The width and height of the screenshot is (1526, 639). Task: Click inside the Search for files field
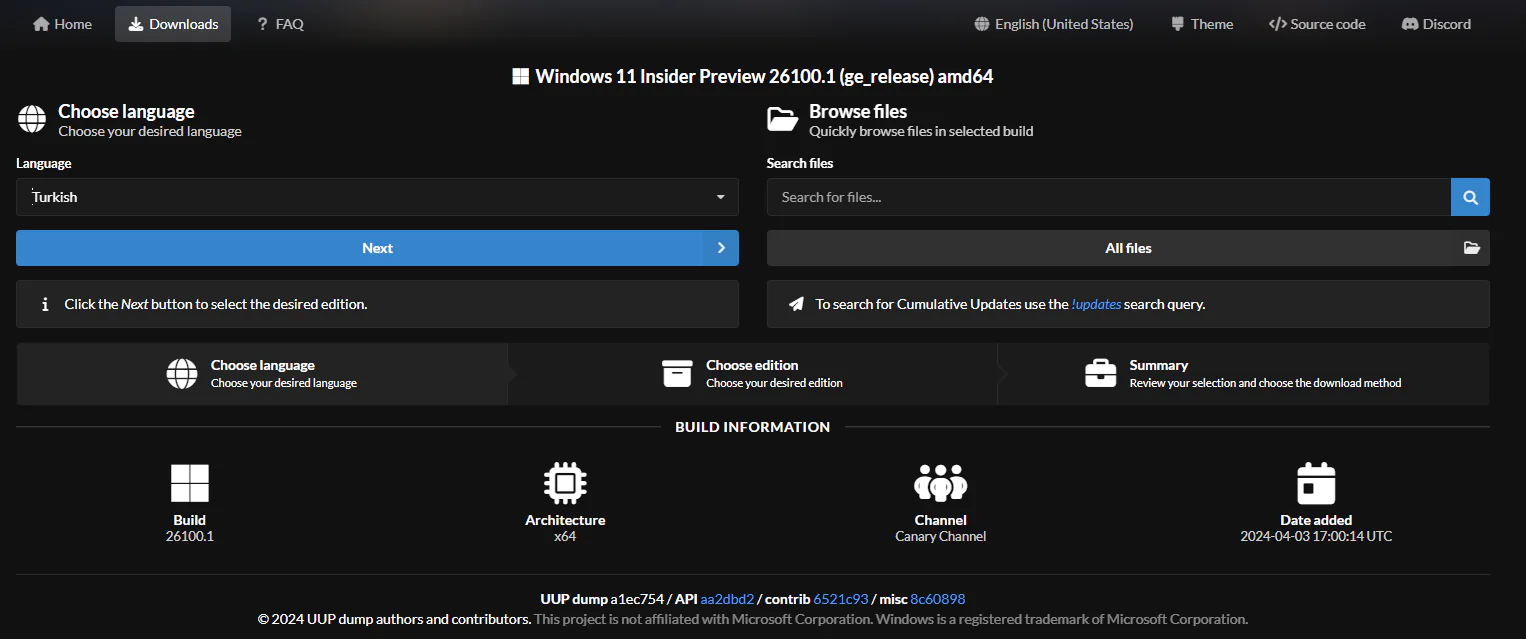click(1100, 196)
